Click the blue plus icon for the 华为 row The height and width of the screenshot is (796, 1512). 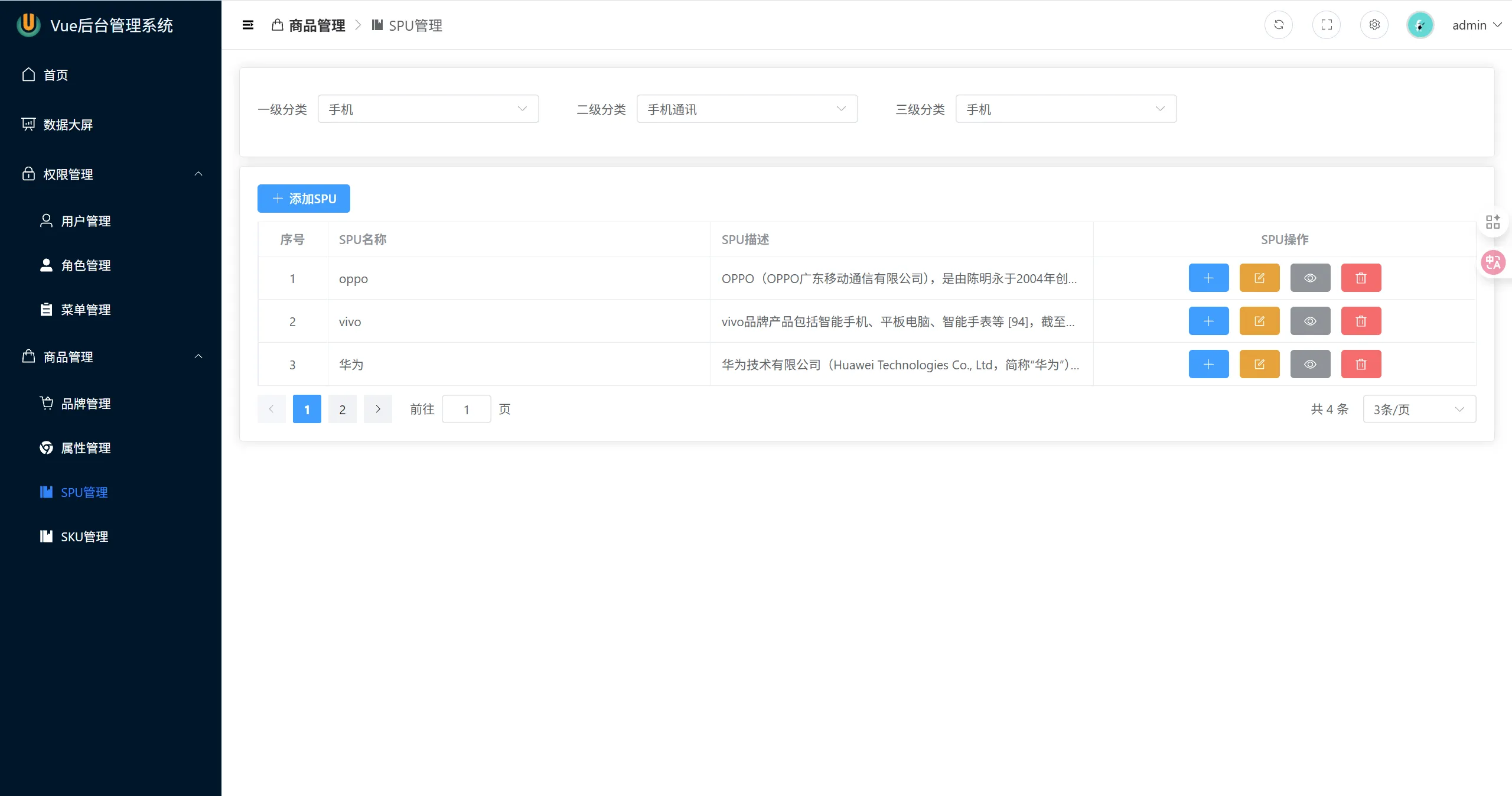pyautogui.click(x=1208, y=364)
